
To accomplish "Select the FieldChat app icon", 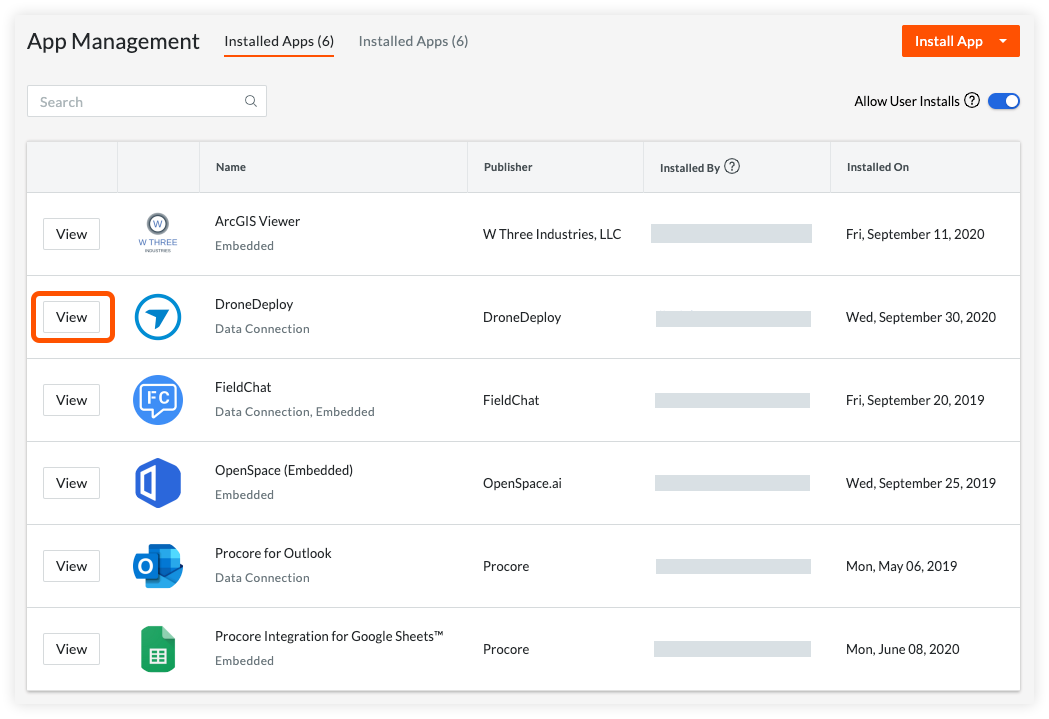I will (157, 400).
